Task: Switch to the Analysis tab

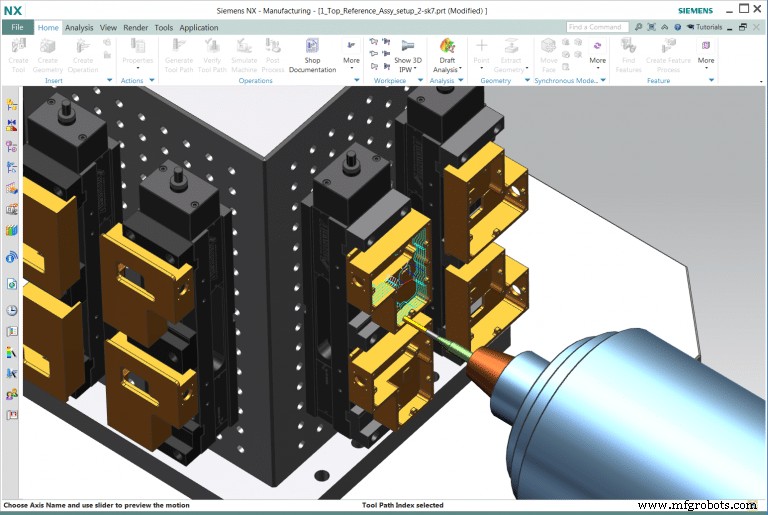Action: [x=79, y=28]
